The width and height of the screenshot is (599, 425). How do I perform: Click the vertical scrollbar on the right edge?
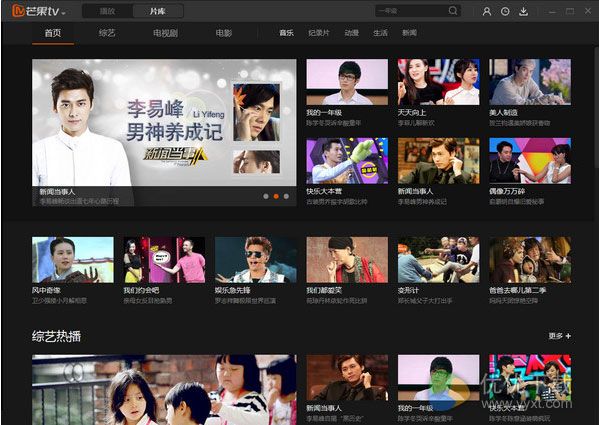pos(596,107)
